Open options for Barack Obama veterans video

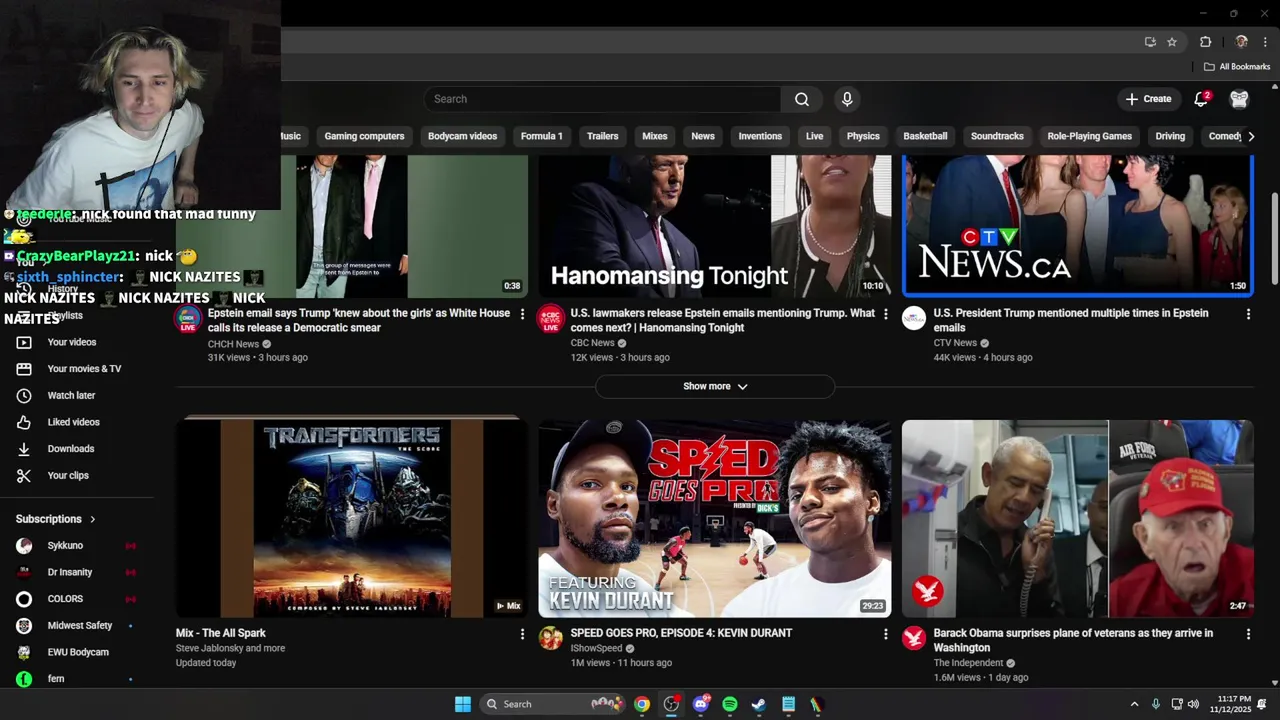click(1248, 634)
